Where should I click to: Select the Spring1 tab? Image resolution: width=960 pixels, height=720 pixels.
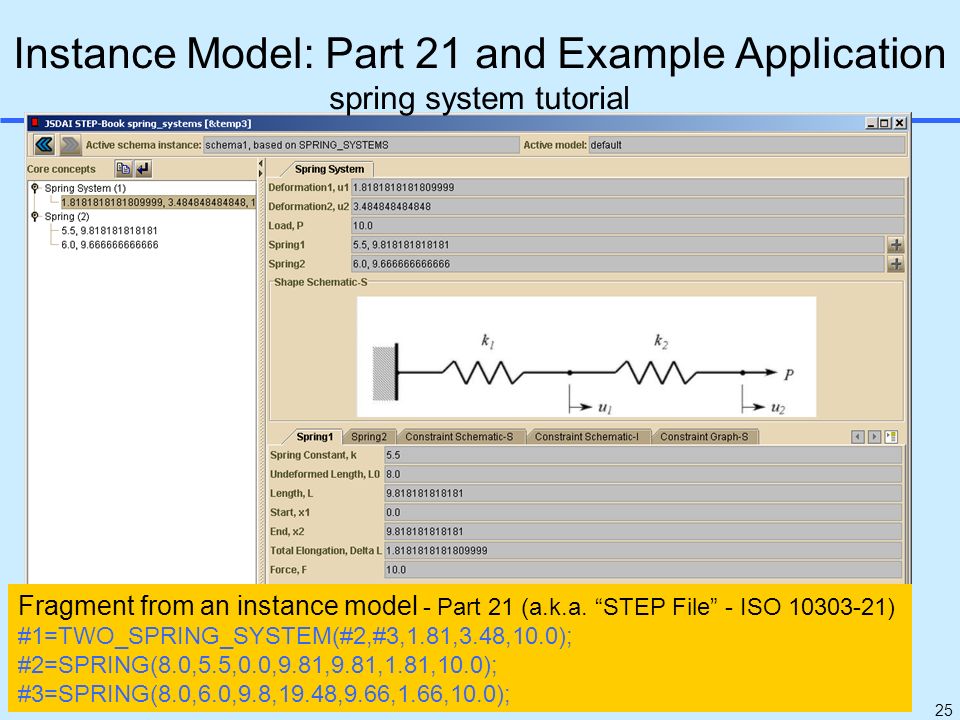pos(314,437)
